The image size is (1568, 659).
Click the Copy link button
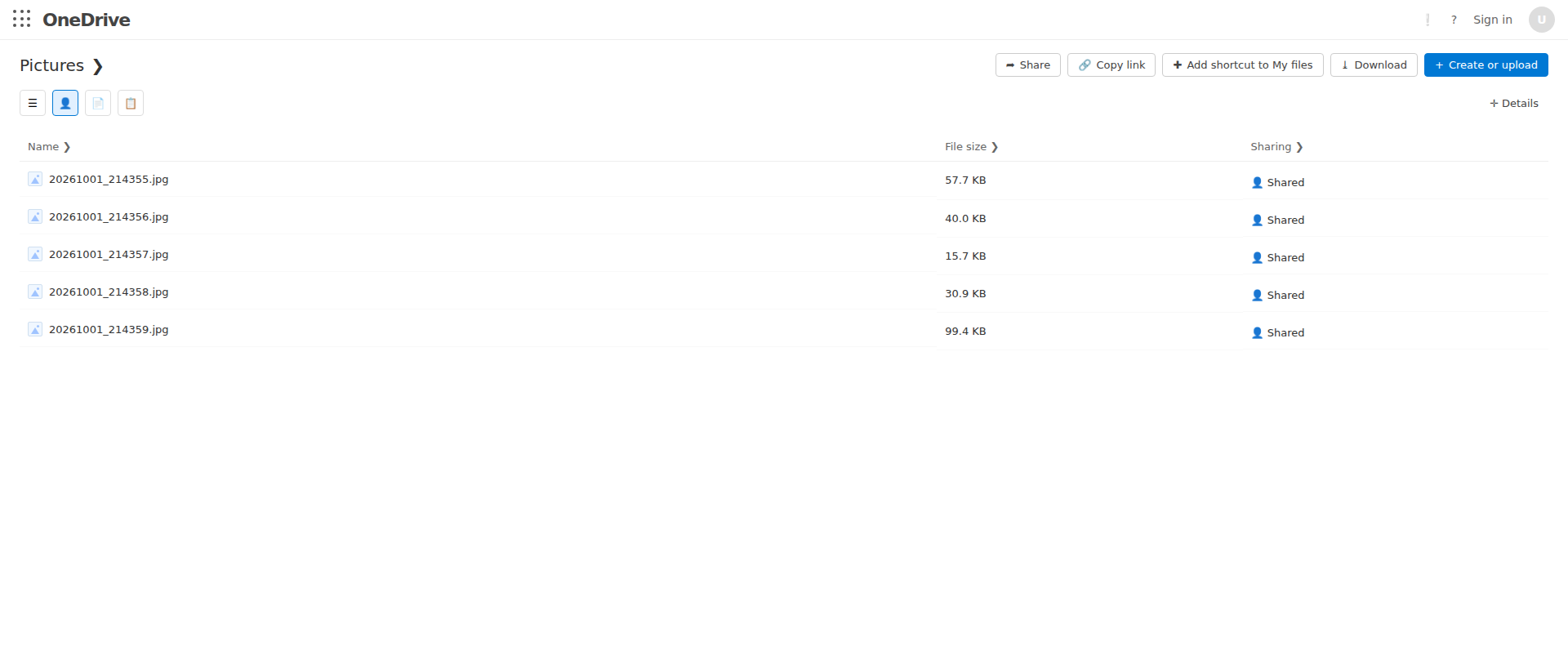coord(1111,65)
